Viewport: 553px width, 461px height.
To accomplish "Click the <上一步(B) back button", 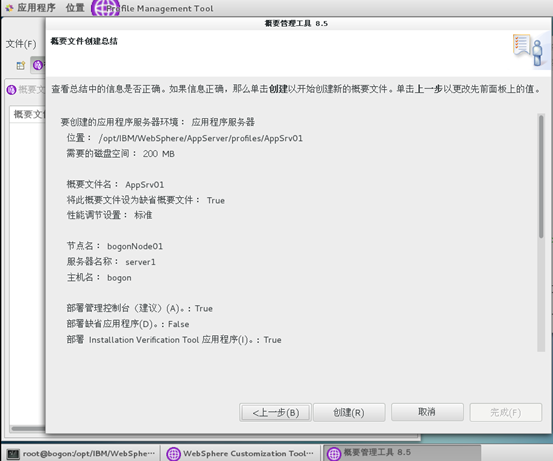I will click(x=275, y=412).
